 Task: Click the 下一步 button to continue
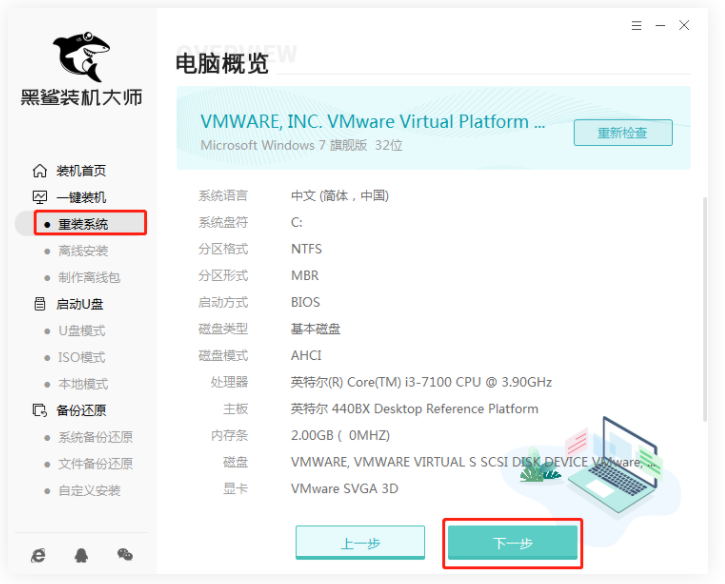point(512,543)
